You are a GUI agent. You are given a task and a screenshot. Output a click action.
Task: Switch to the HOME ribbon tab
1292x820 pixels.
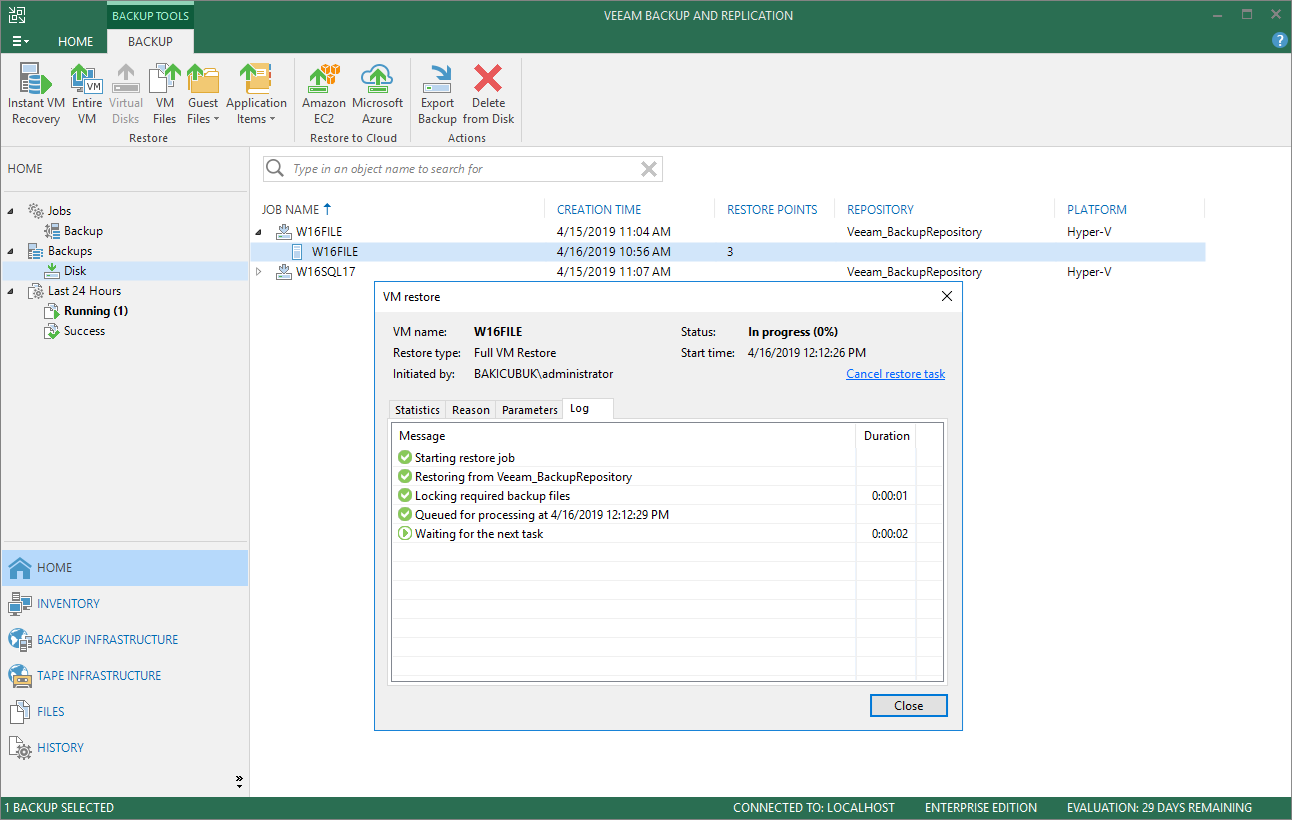pos(75,41)
